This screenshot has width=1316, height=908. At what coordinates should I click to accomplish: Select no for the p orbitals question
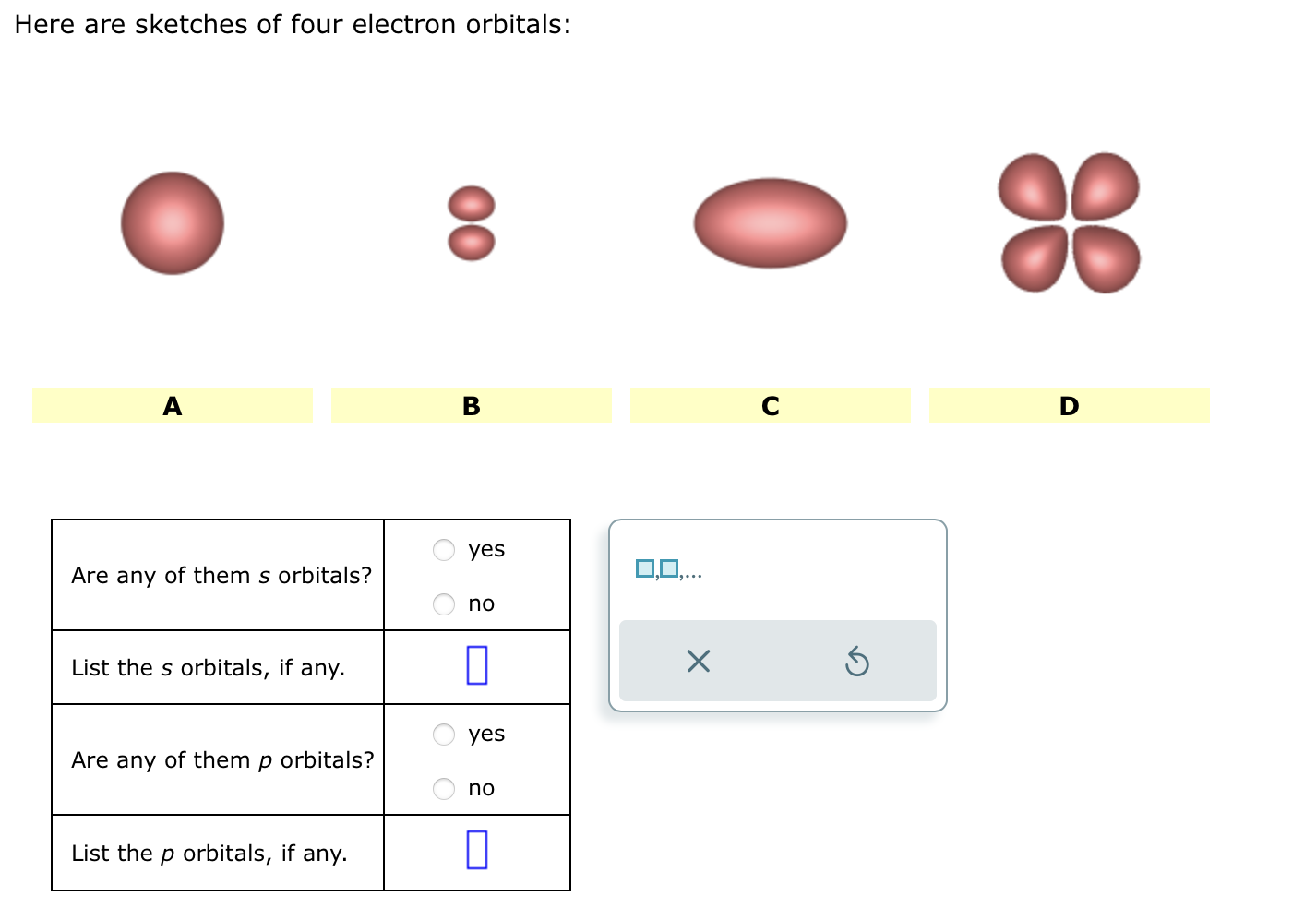pos(444,787)
